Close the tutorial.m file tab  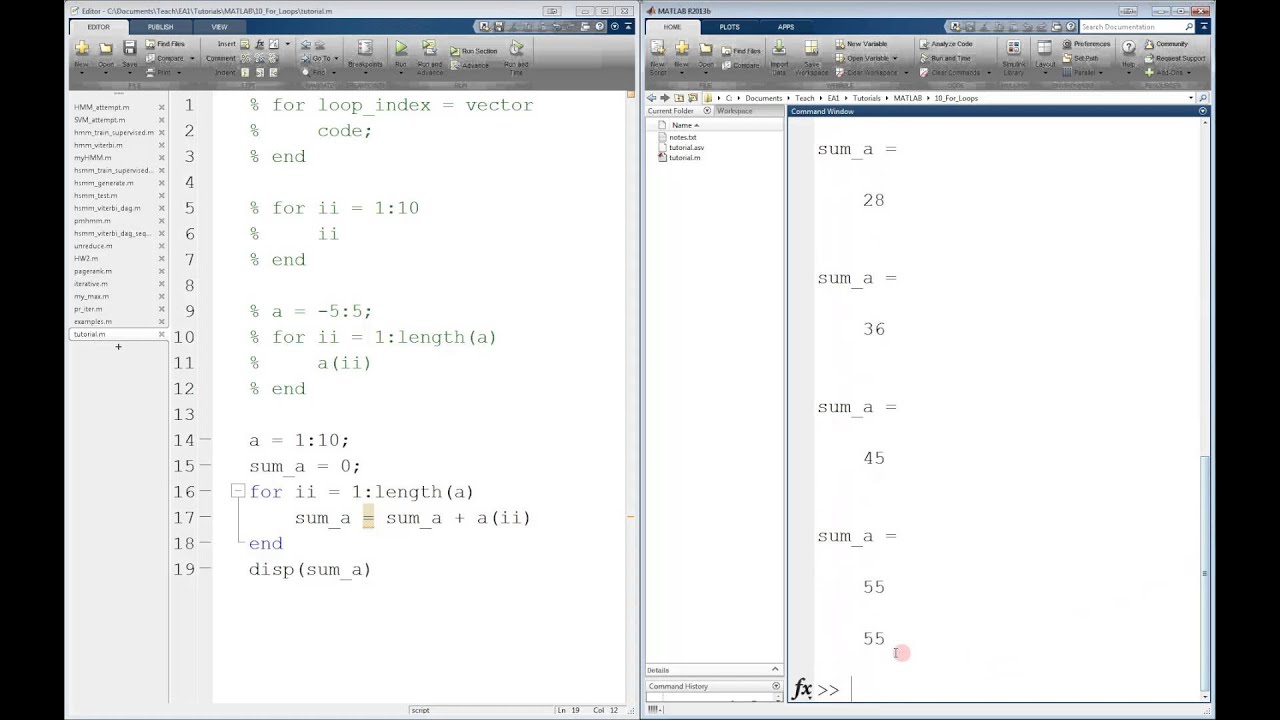point(161,334)
